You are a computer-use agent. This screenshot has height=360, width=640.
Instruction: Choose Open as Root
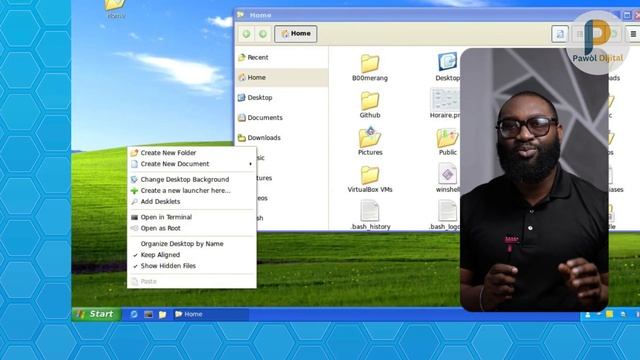coord(191,228)
